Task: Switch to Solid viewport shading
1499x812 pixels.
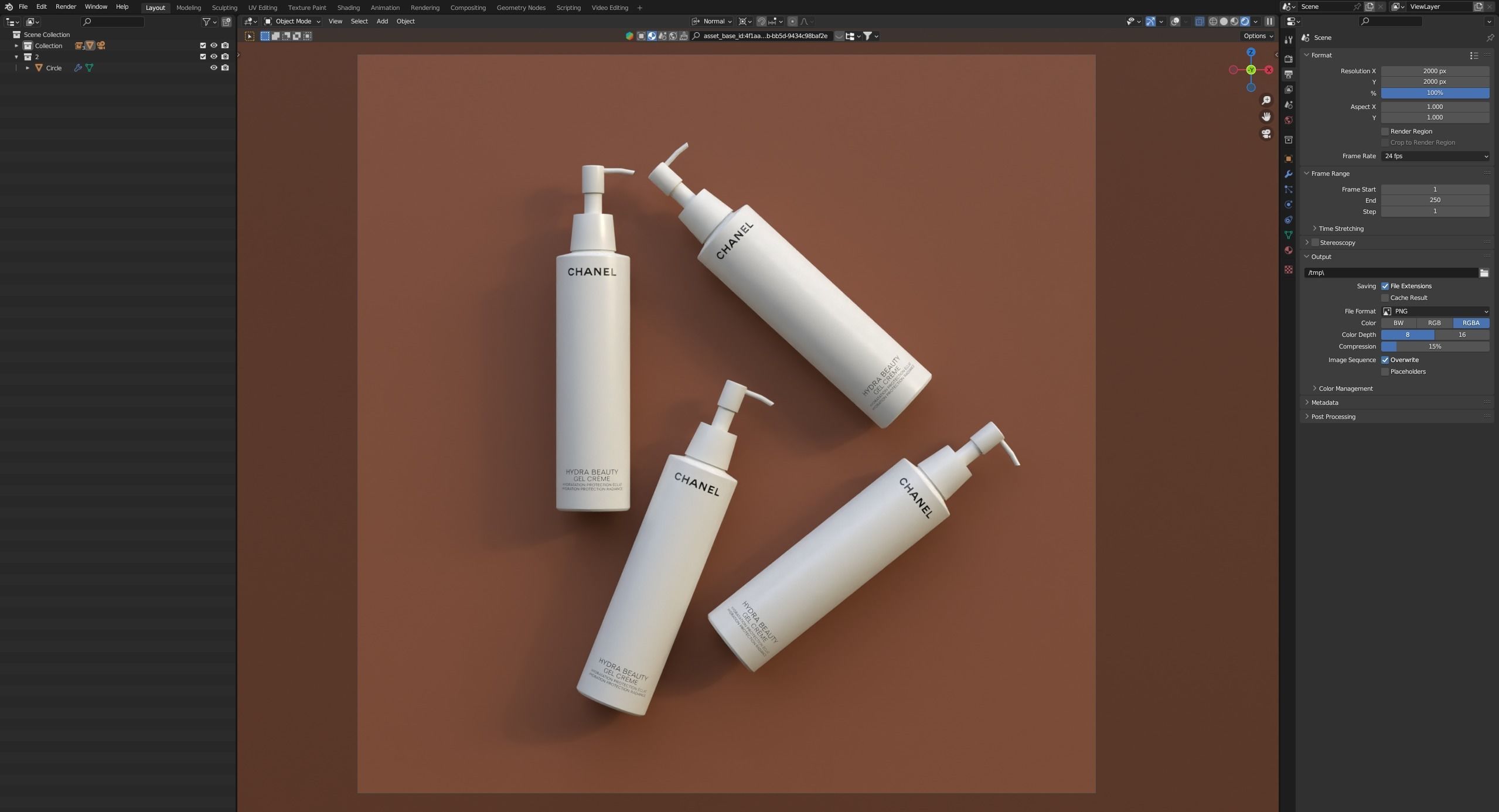Action: (x=1224, y=22)
